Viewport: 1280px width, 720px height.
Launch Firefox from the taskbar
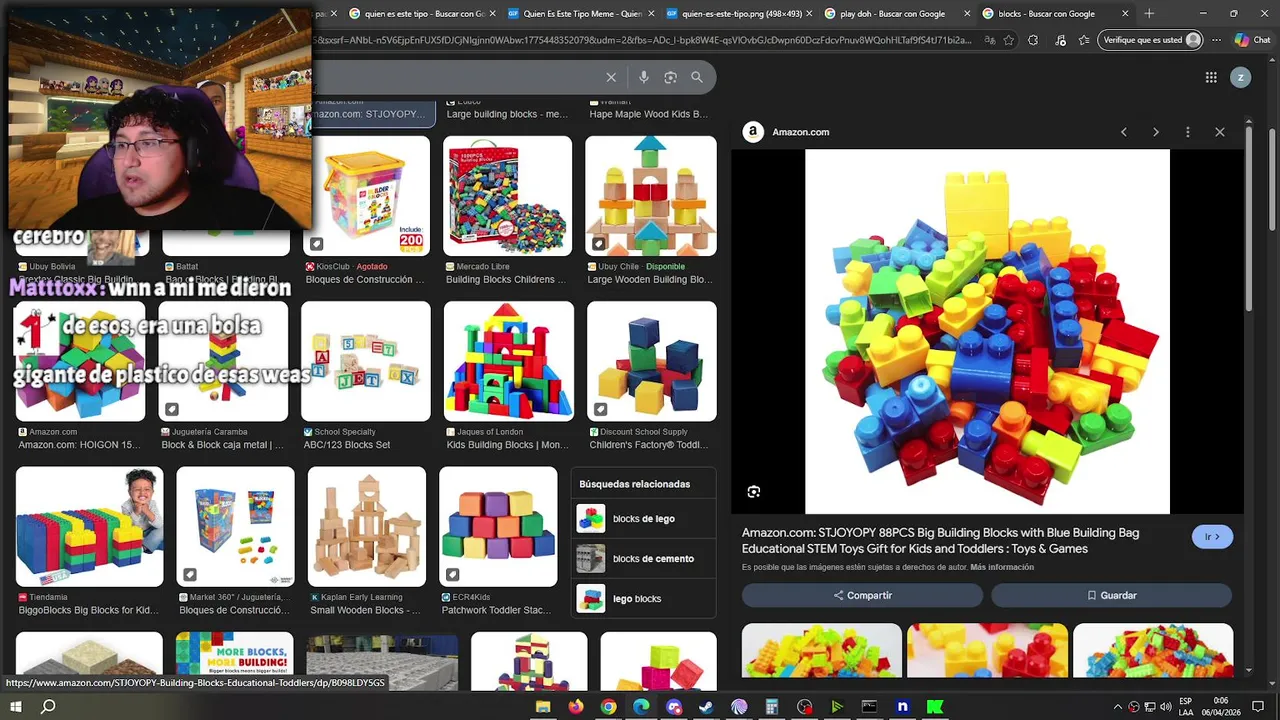pyautogui.click(x=576, y=707)
